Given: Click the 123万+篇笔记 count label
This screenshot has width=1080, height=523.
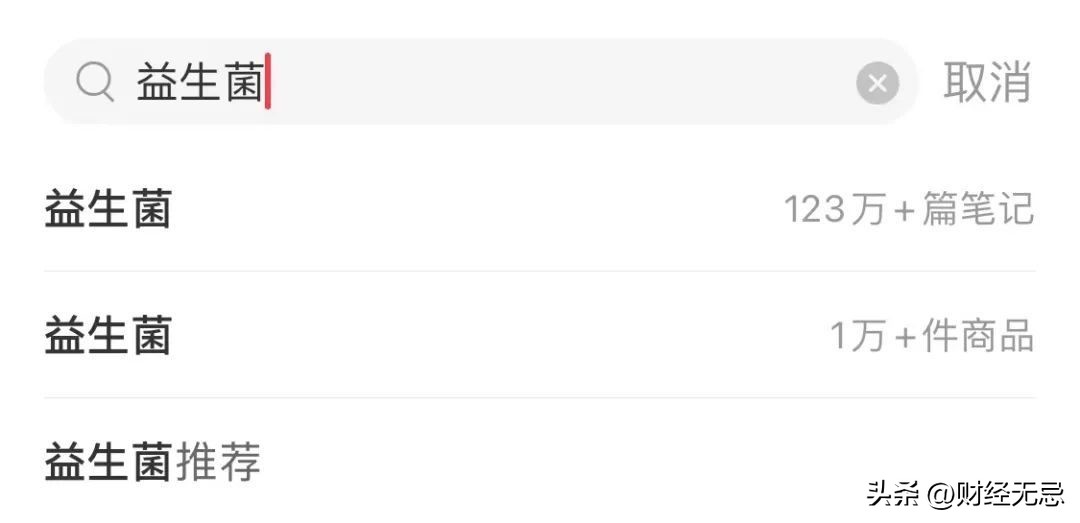Looking at the screenshot, I should (908, 210).
